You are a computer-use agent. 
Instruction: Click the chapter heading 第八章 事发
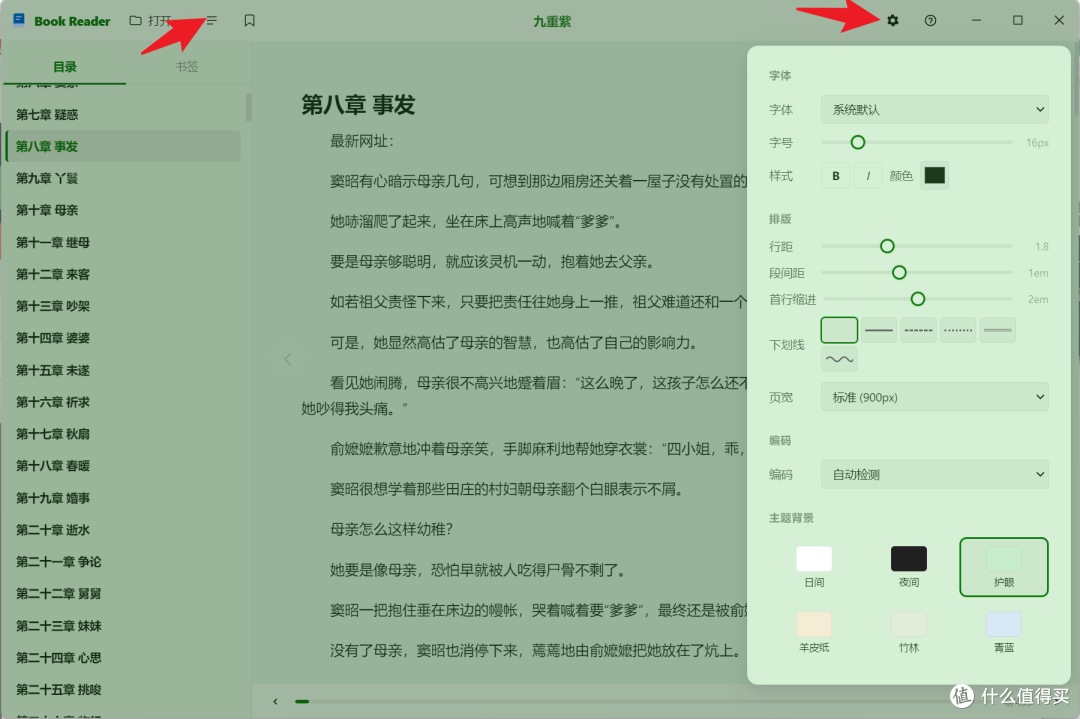click(358, 105)
